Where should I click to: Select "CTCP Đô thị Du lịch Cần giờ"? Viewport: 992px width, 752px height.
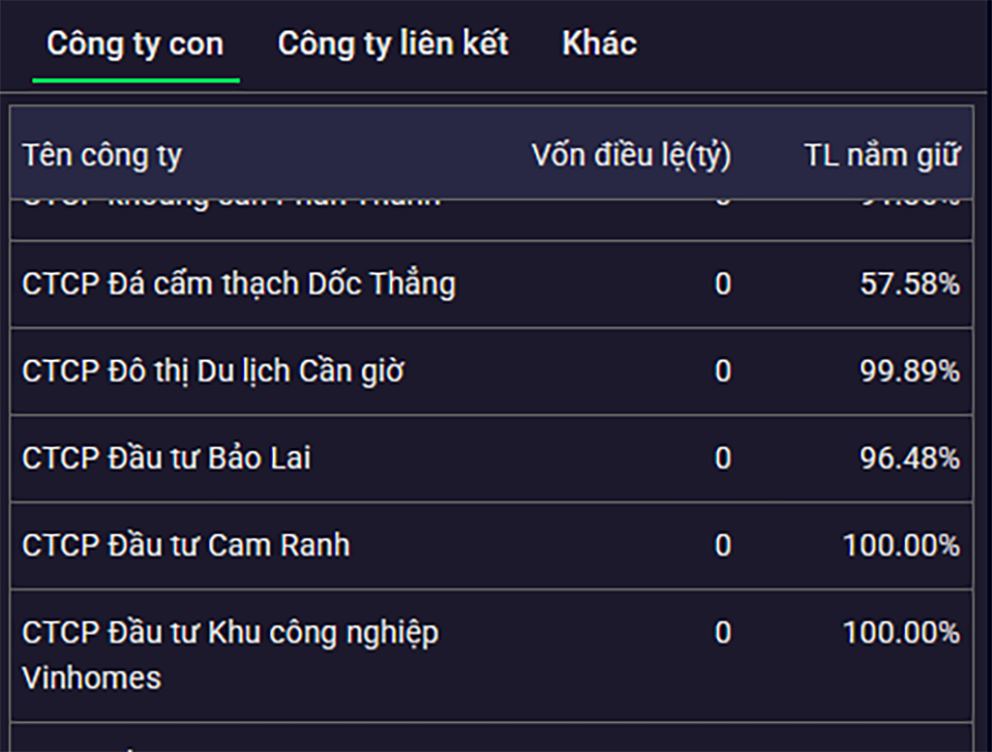coord(213,370)
